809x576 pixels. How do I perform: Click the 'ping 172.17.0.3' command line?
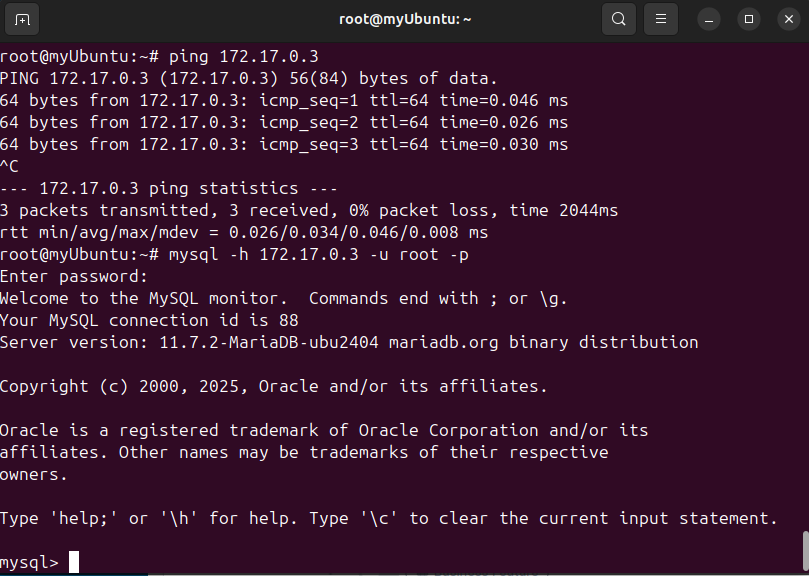[x=159, y=56]
